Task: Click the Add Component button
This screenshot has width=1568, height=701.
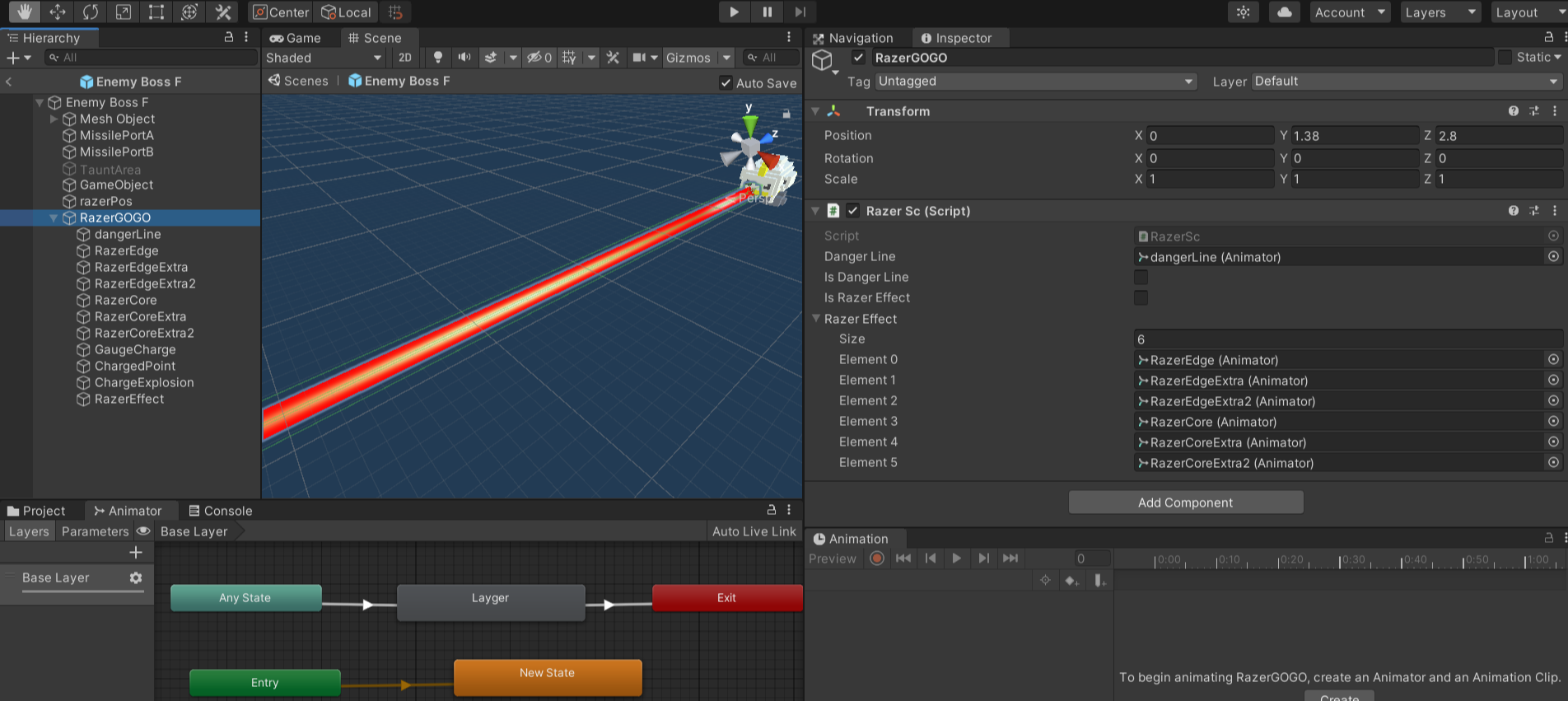Action: [x=1186, y=502]
